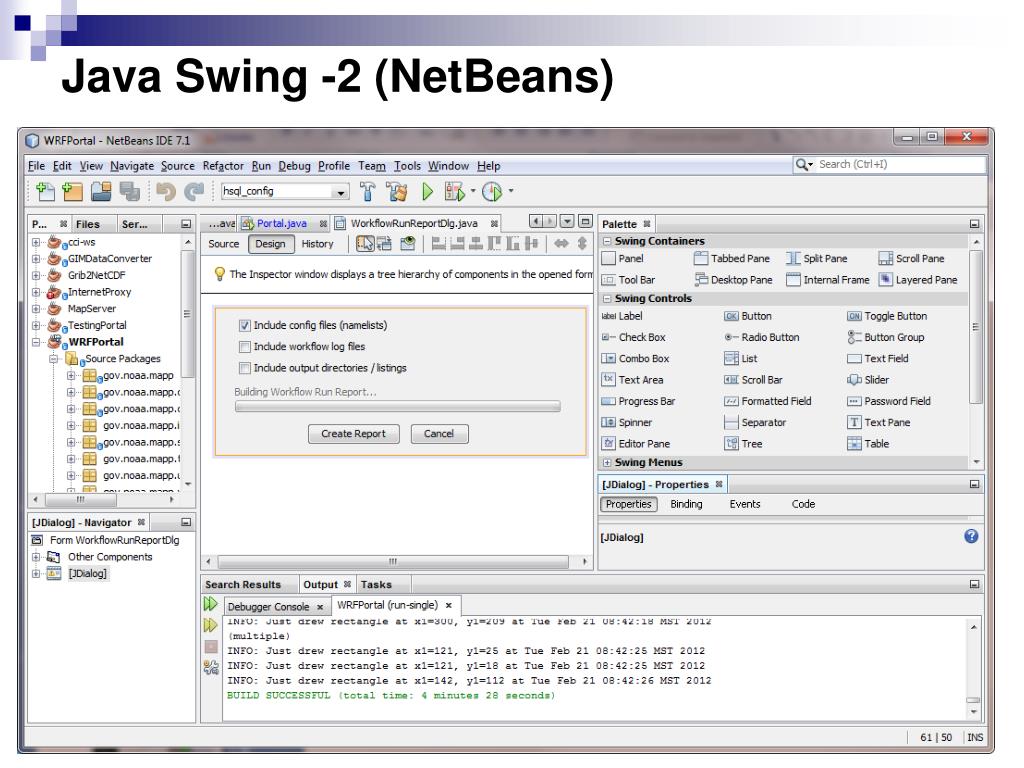Click the Preview Design icon
1024x768 pixels.
[408, 244]
